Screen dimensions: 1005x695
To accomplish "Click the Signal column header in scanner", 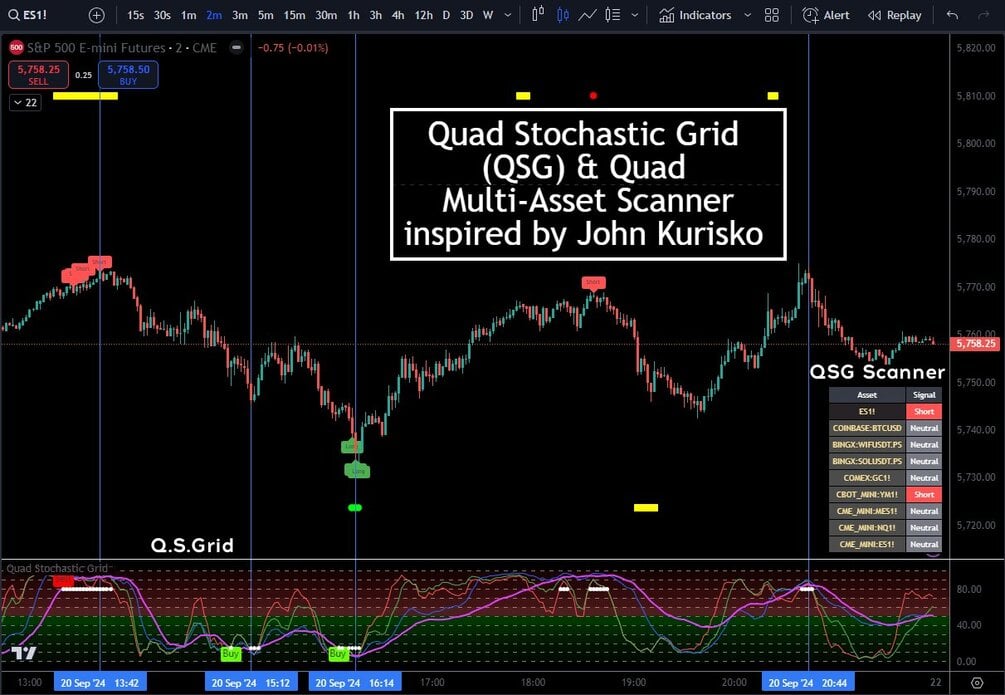I will 924,395.
